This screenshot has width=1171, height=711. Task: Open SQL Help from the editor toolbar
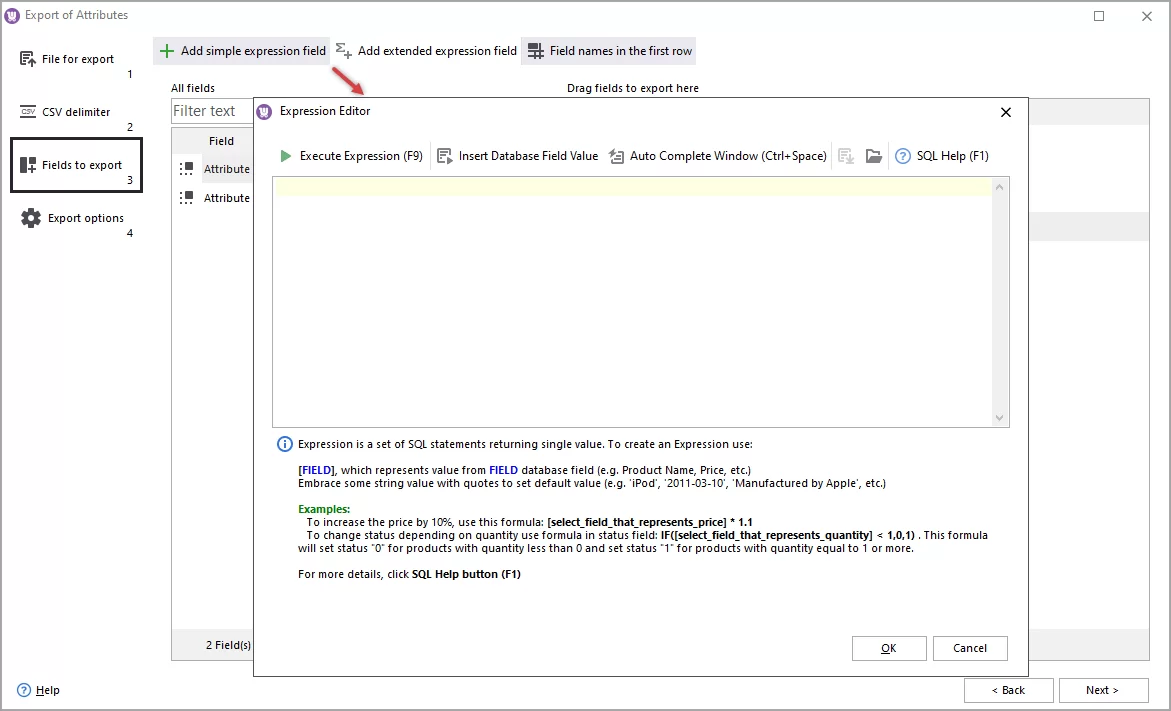[941, 156]
